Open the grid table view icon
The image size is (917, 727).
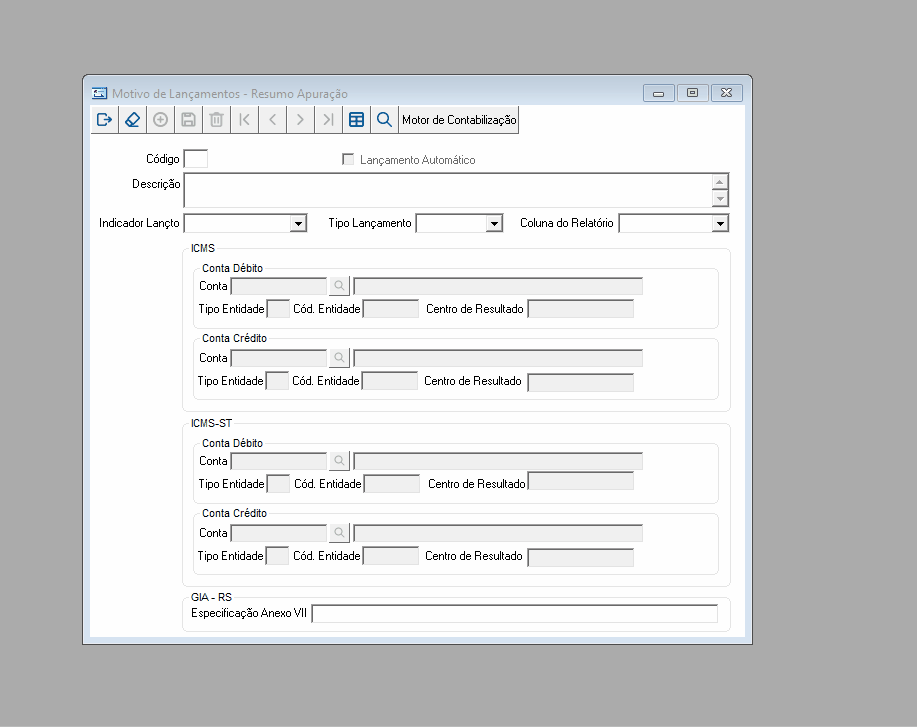356,120
